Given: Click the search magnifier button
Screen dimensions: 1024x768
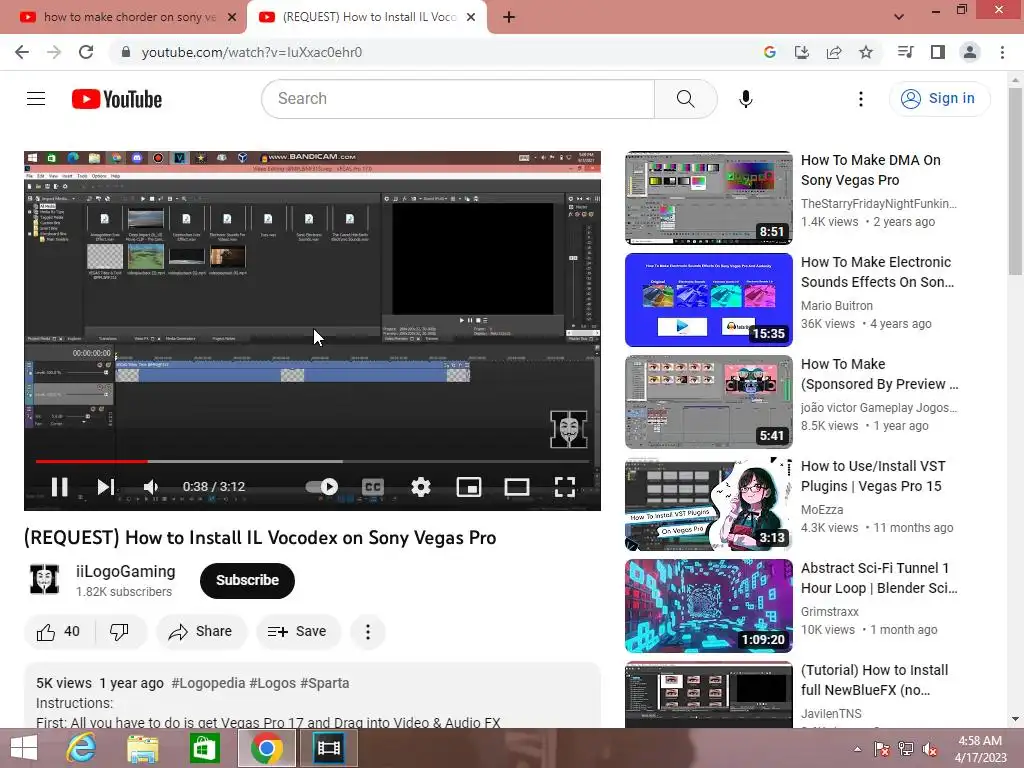Looking at the screenshot, I should (686, 99).
